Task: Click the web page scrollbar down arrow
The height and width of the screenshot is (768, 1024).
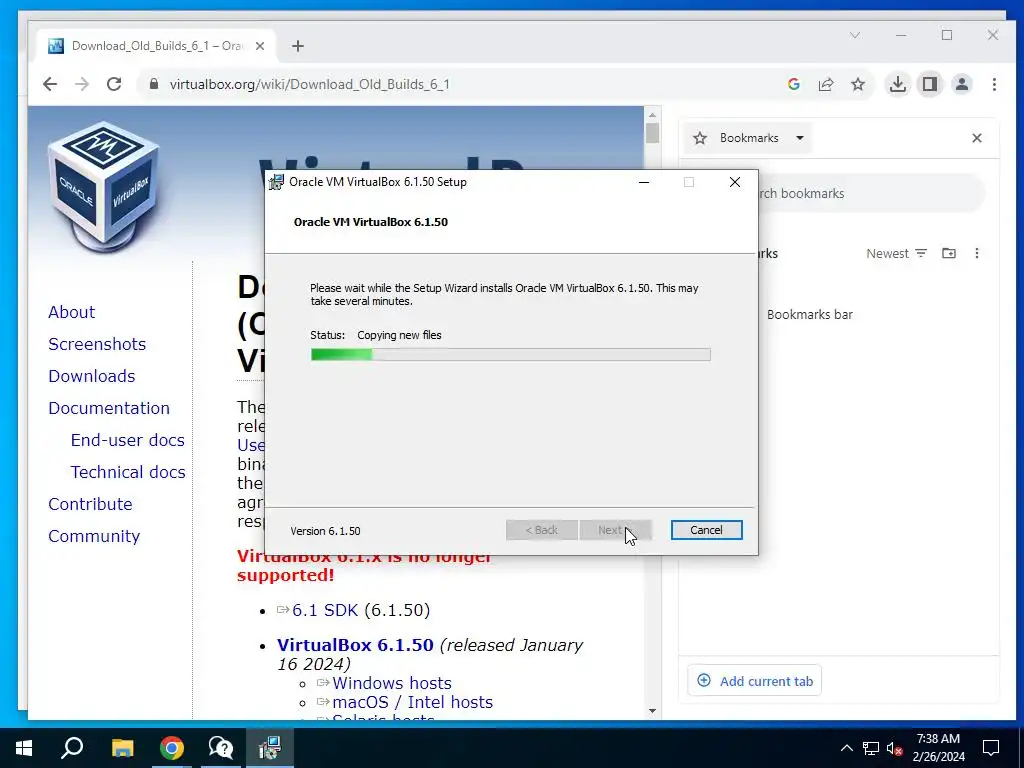Action: tap(652, 711)
